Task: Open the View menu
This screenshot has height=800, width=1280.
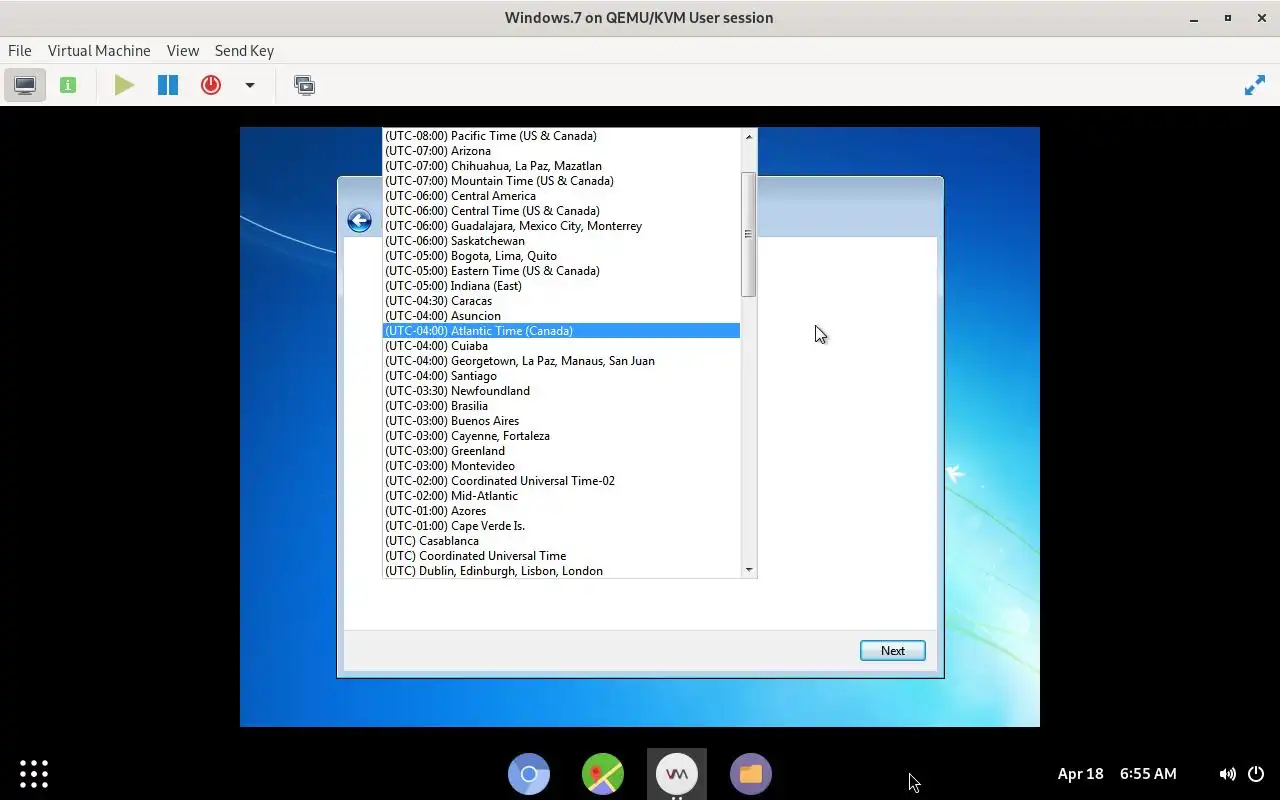Action: tap(183, 50)
